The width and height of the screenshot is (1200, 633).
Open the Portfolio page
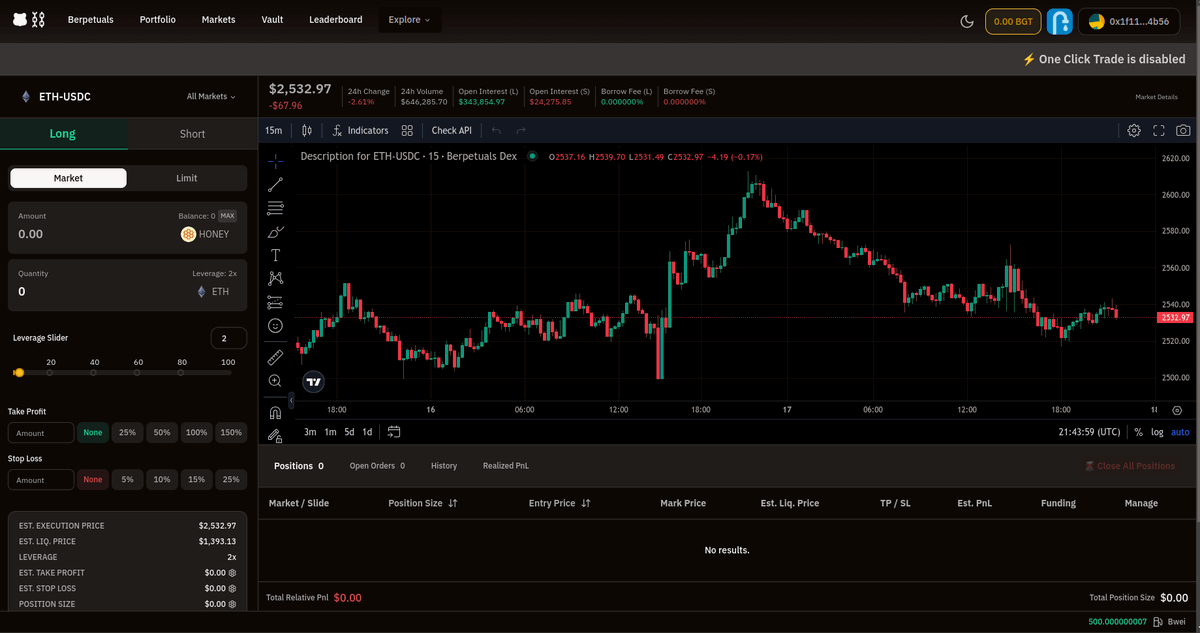159,20
